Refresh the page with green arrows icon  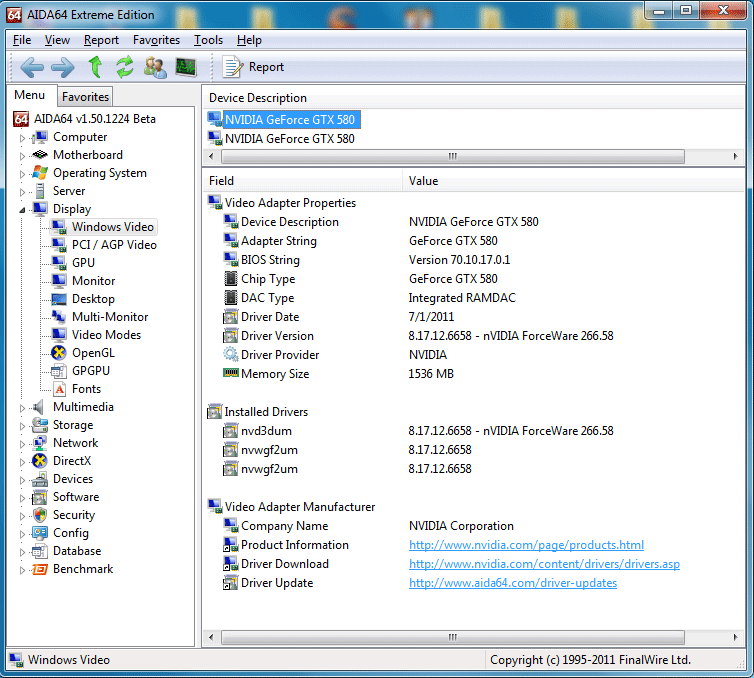(x=125, y=67)
